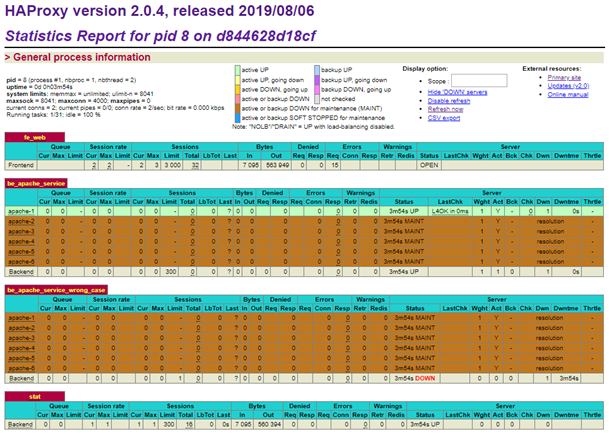The height and width of the screenshot is (436, 609).
Task: Open the Online manual link
Action: pos(568,94)
